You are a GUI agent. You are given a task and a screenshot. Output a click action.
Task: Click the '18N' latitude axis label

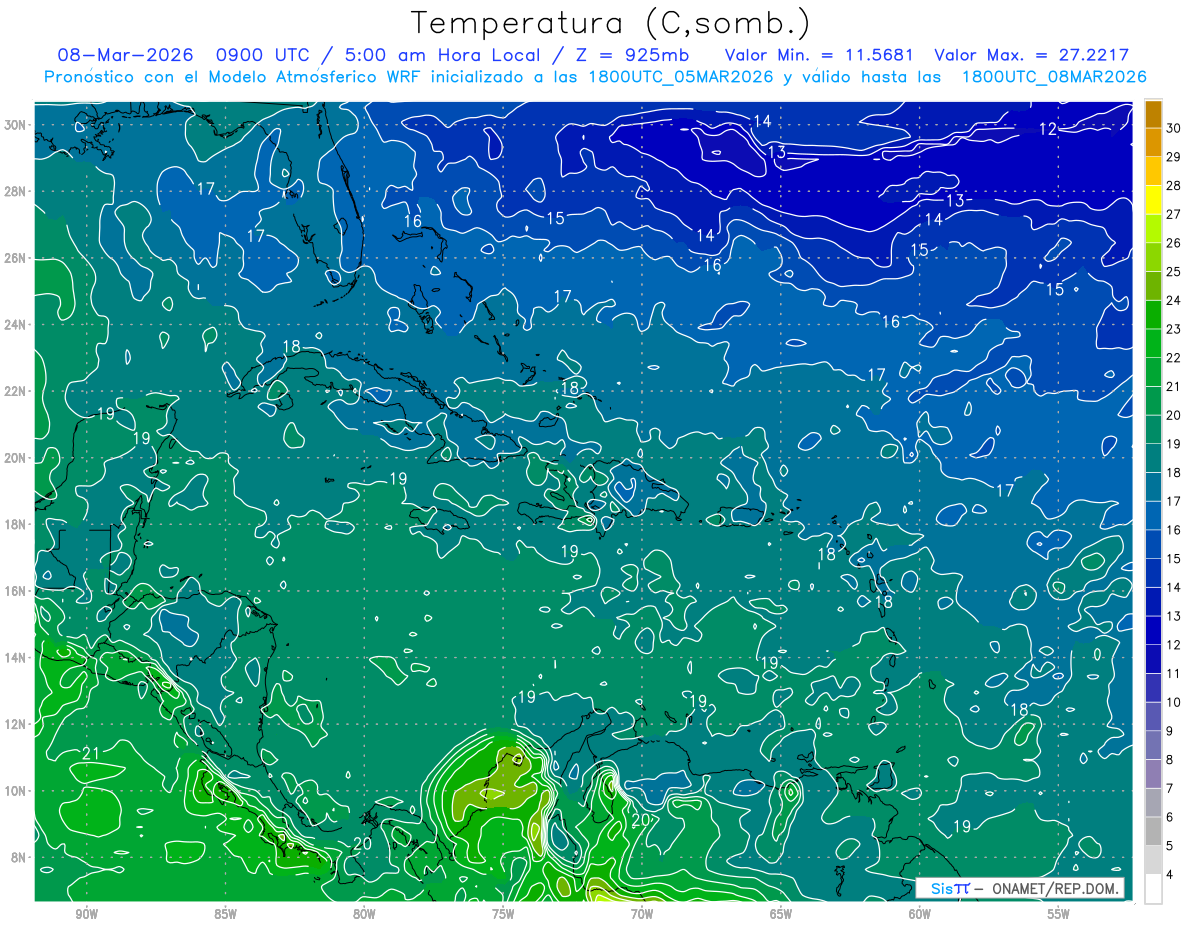pos(15,524)
